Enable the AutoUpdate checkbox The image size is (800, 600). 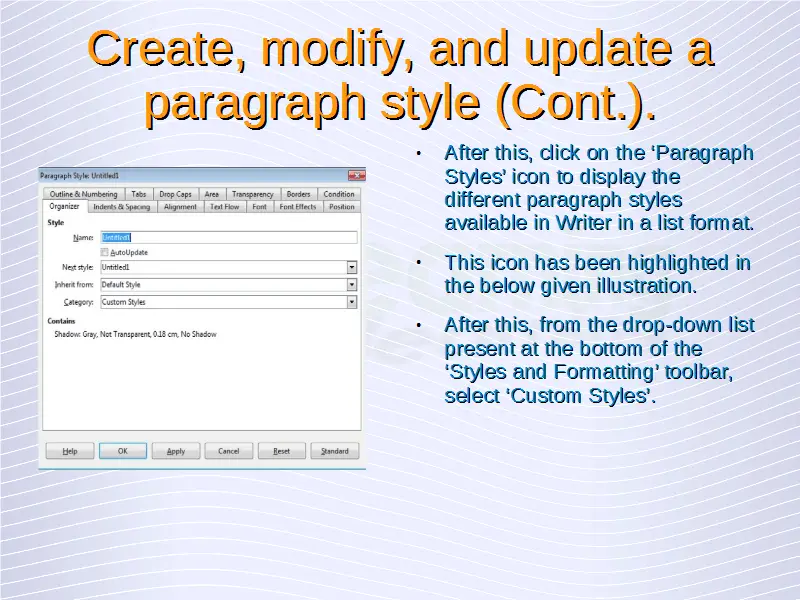pos(105,253)
